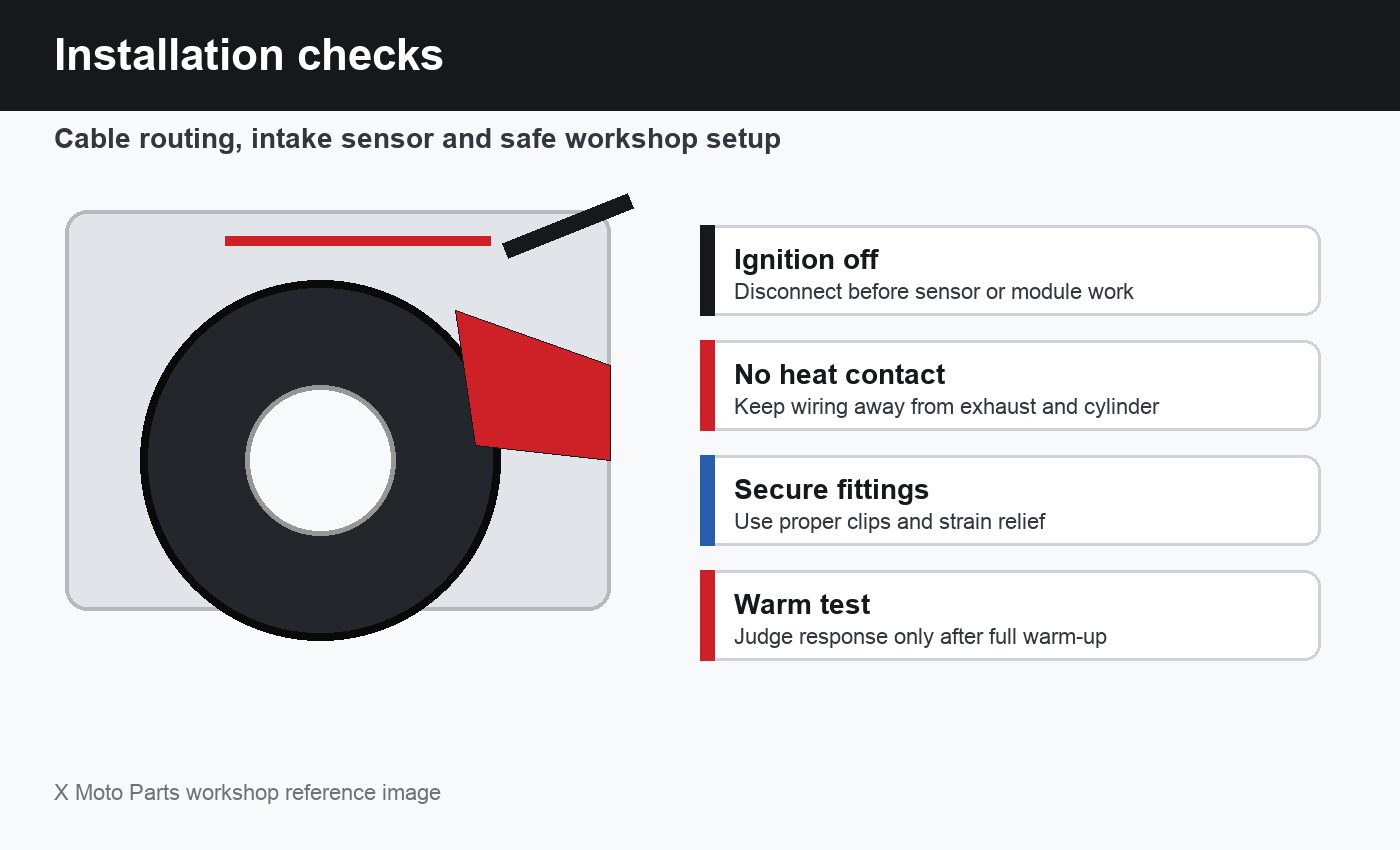Select the Warm test card
Image resolution: width=1400 pixels, height=850 pixels.
pos(1010,615)
